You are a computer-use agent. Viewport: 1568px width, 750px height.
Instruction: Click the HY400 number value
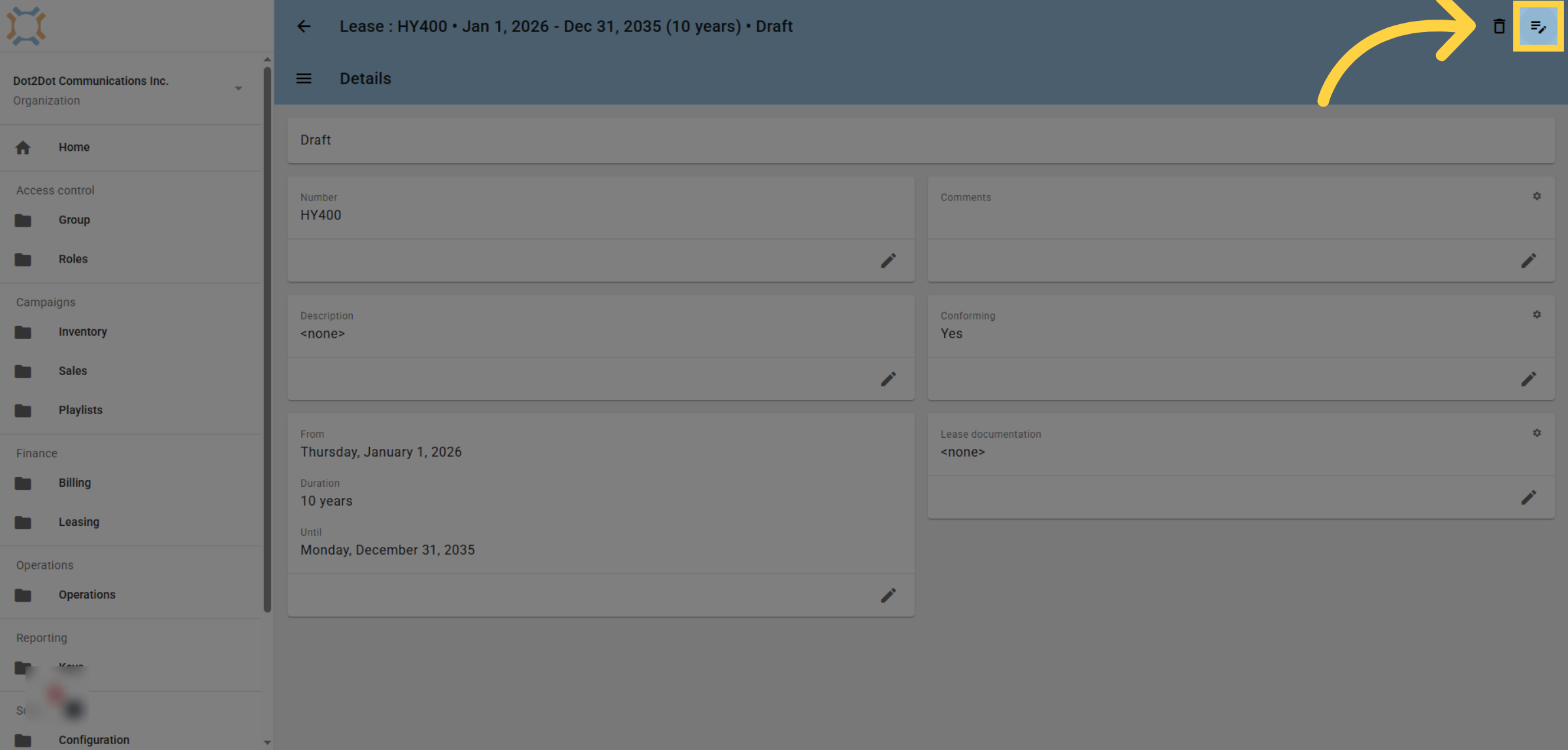321,215
